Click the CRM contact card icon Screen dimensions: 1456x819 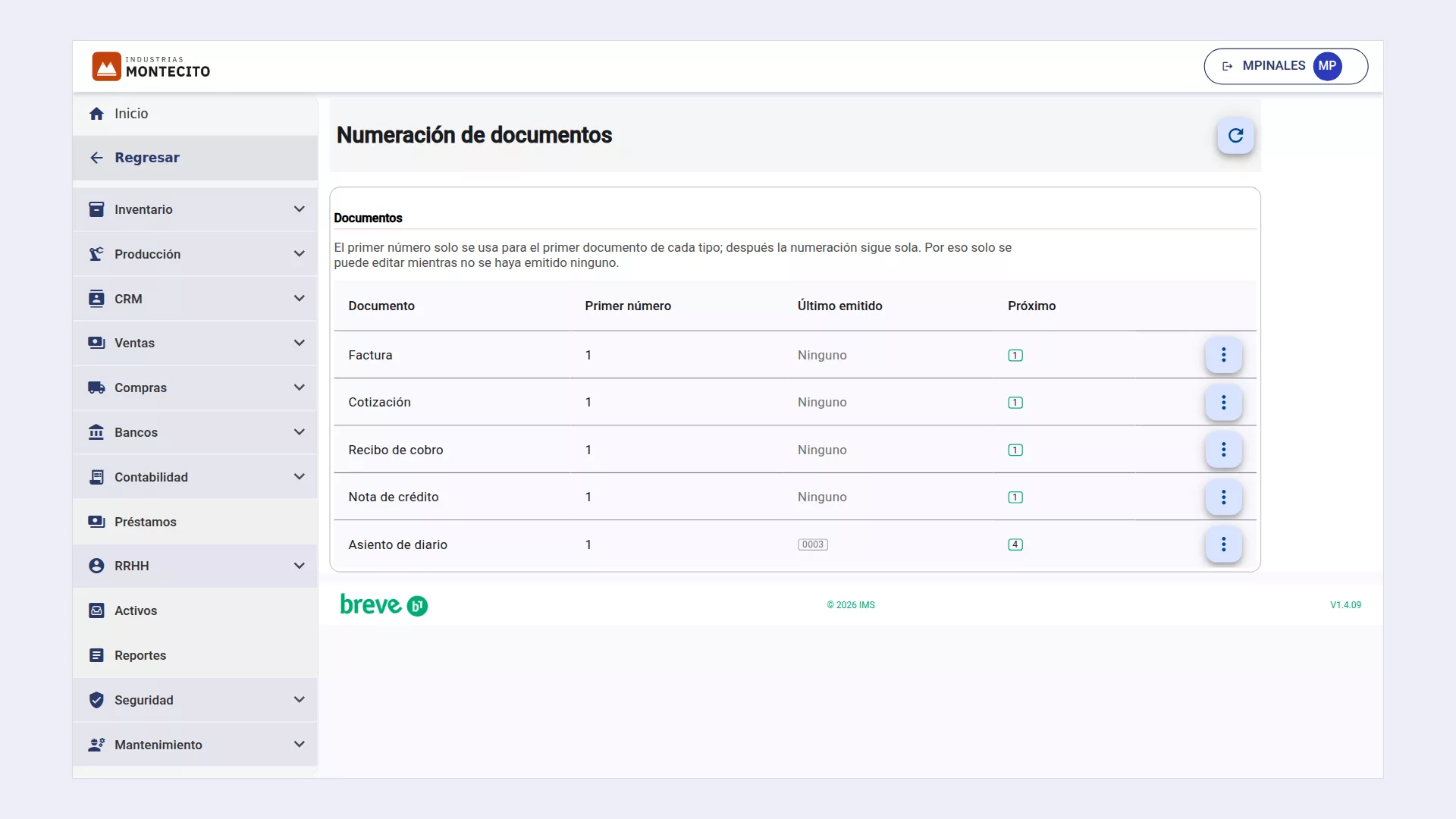(96, 299)
